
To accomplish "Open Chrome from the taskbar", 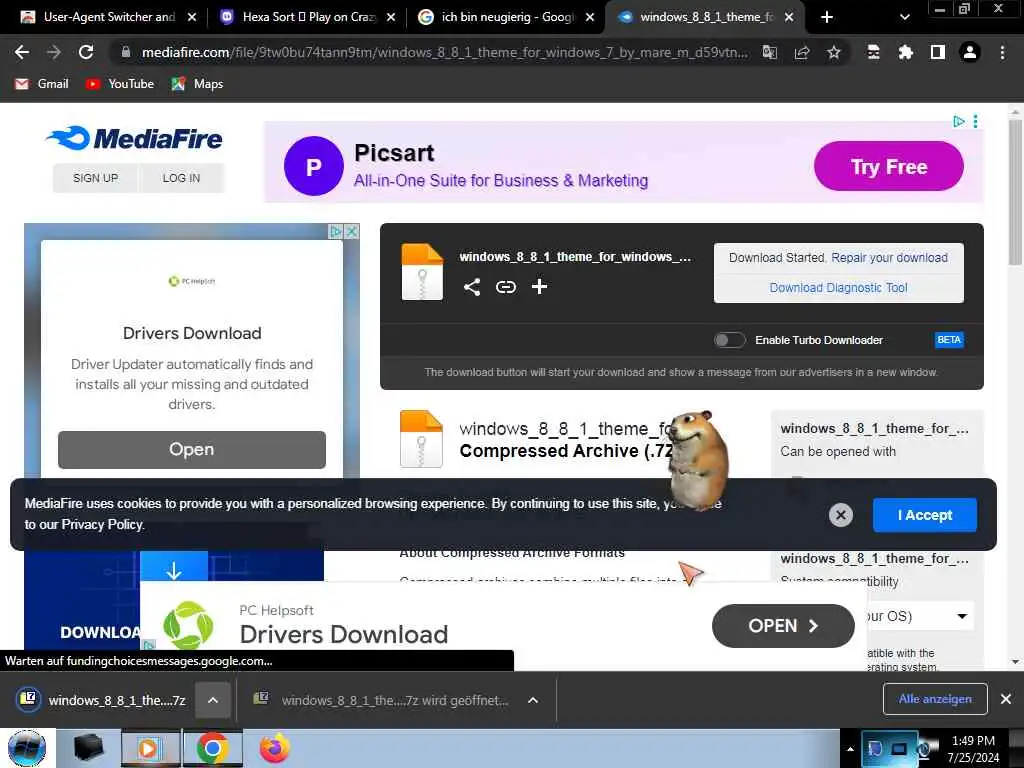I will 212,748.
